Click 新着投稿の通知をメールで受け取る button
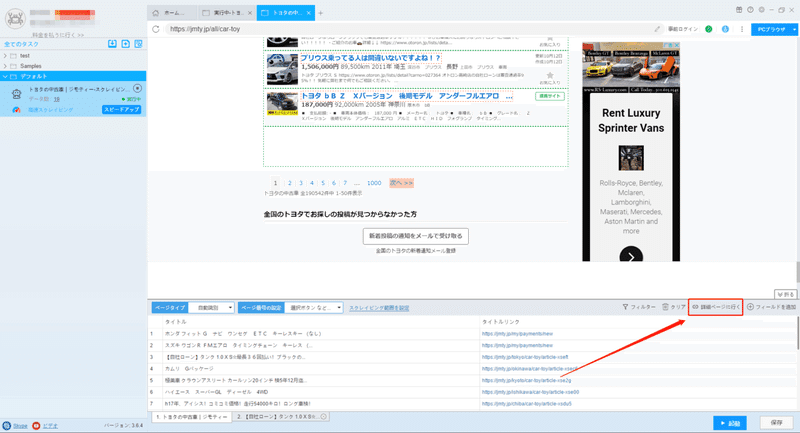The width and height of the screenshot is (800, 433). click(x=416, y=236)
